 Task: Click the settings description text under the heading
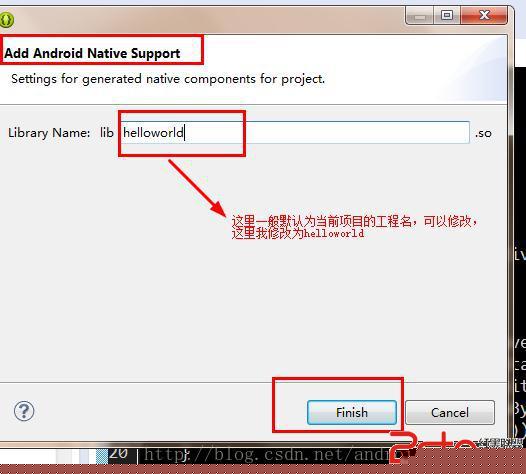pyautogui.click(x=168, y=79)
